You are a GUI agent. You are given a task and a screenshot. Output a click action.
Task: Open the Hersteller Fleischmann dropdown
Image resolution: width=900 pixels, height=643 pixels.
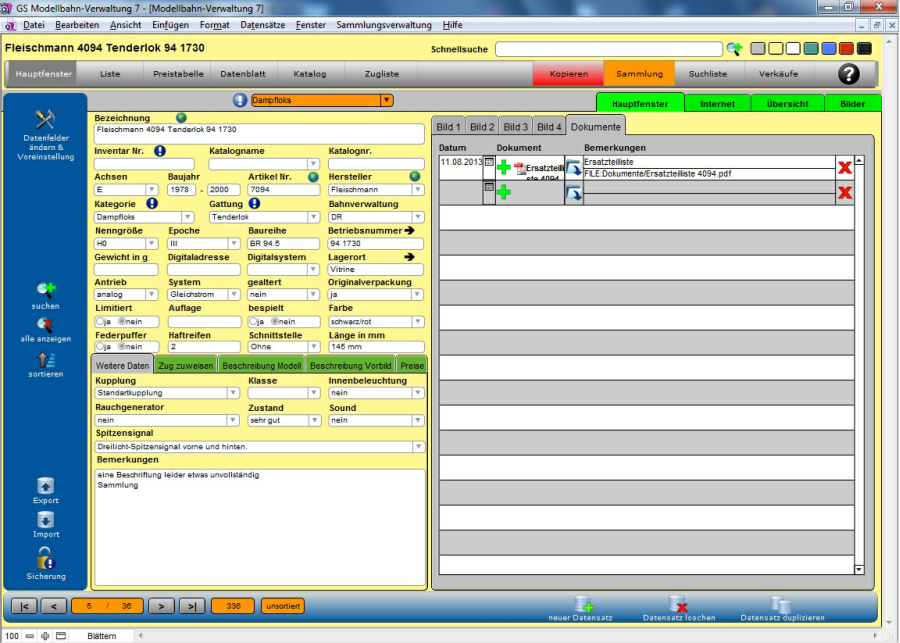click(x=418, y=189)
